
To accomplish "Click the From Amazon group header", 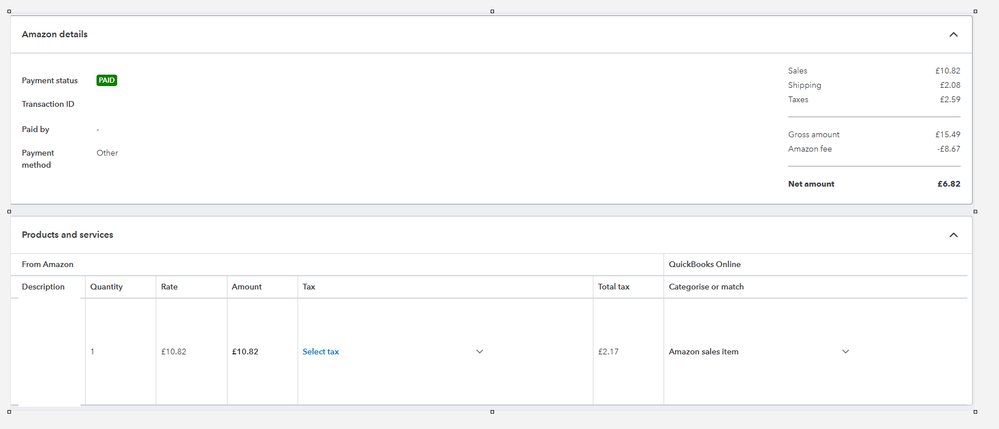I will tap(48, 264).
